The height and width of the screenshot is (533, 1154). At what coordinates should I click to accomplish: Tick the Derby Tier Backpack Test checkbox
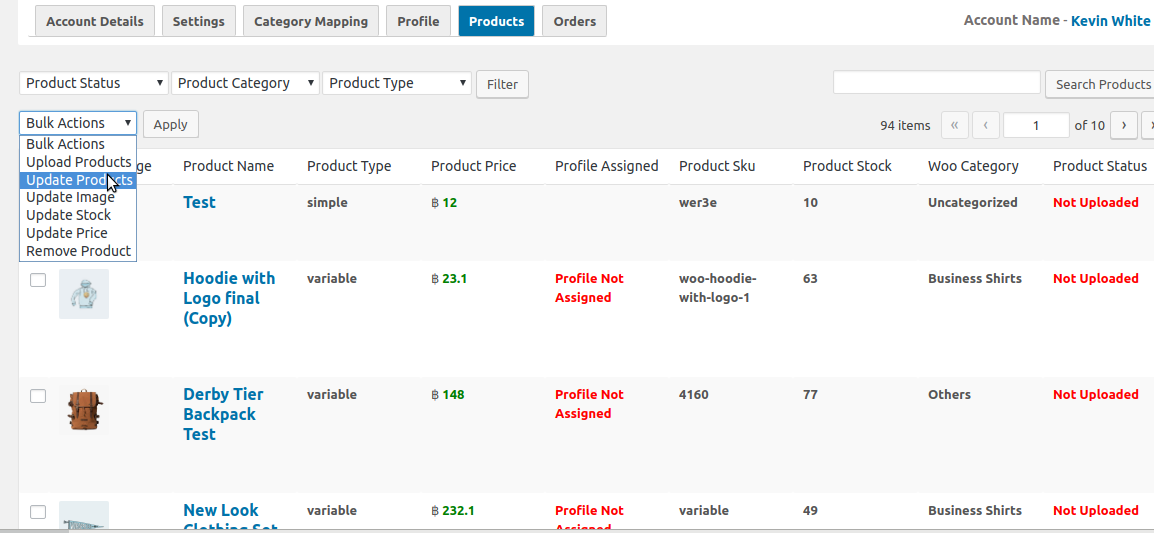click(38, 396)
